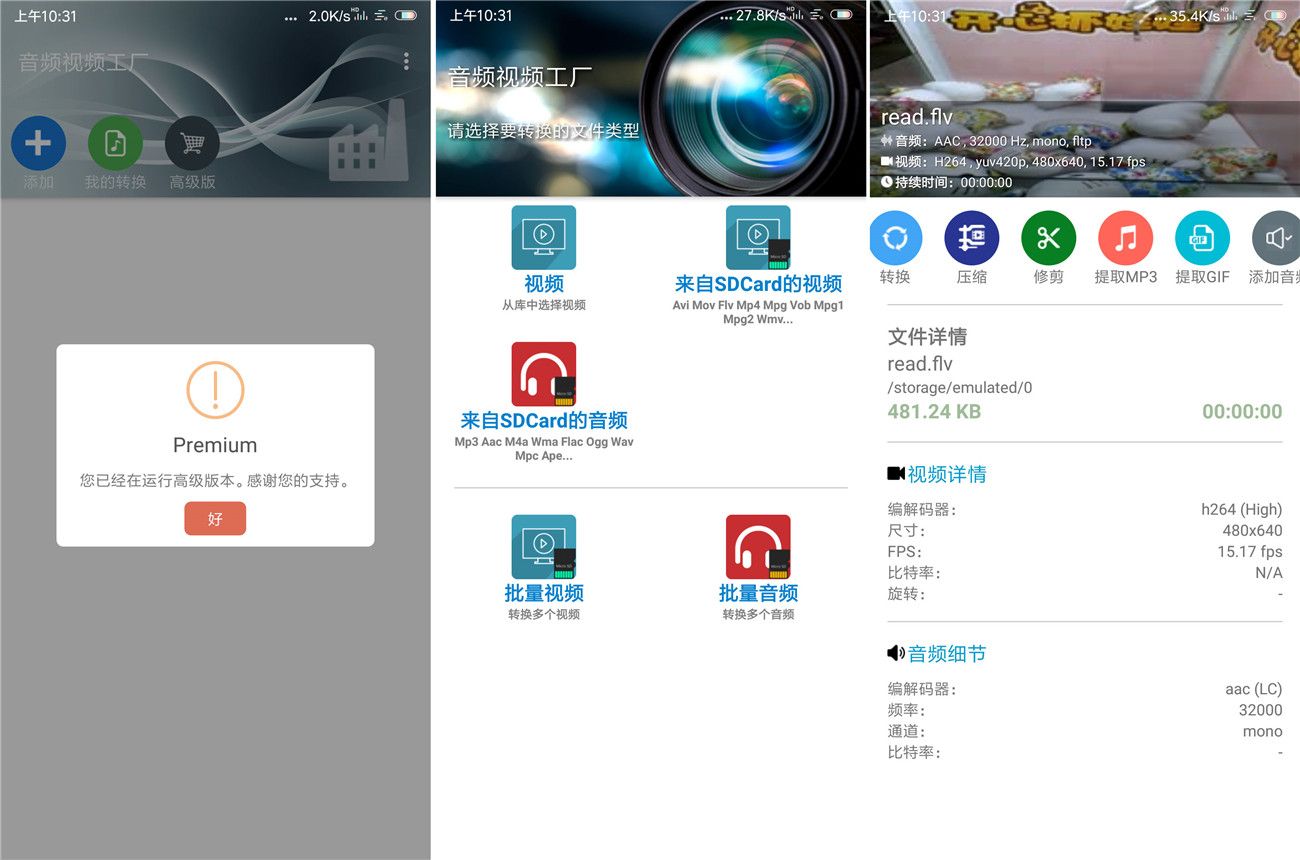
Task: Click the video preview thumbnail of read.flv
Action: pos(1085,98)
